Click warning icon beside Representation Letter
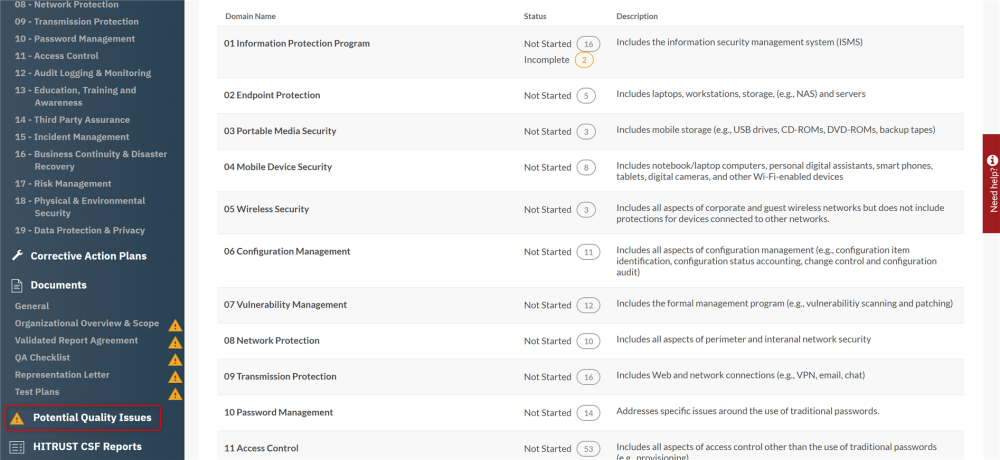1000x460 pixels. click(175, 376)
